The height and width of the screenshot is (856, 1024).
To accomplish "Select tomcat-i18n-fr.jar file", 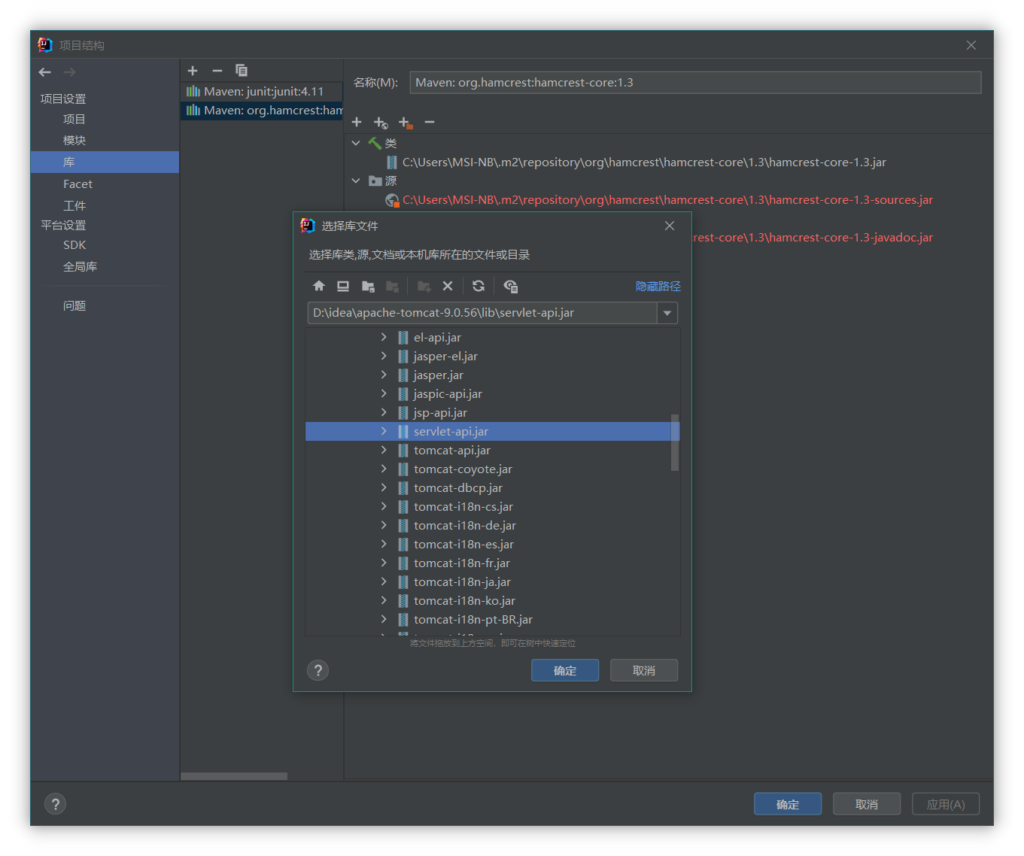I will 462,563.
